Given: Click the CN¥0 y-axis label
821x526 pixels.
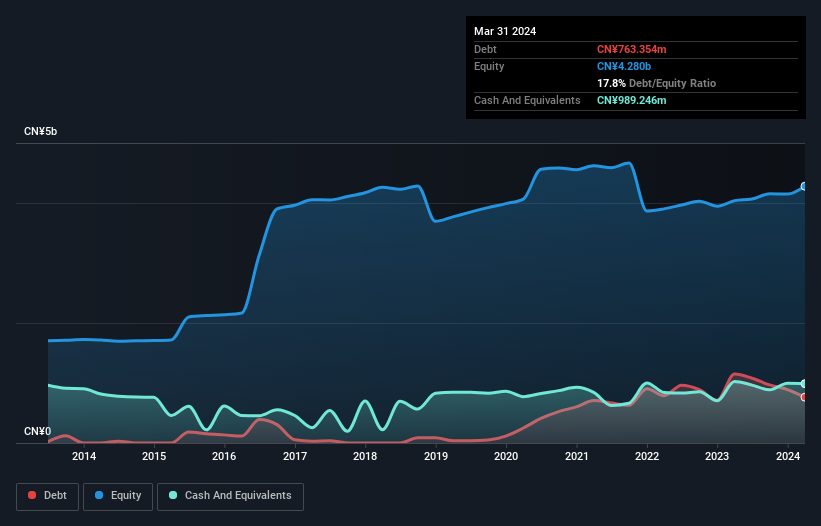Looking at the screenshot, I should pyautogui.click(x=37, y=432).
